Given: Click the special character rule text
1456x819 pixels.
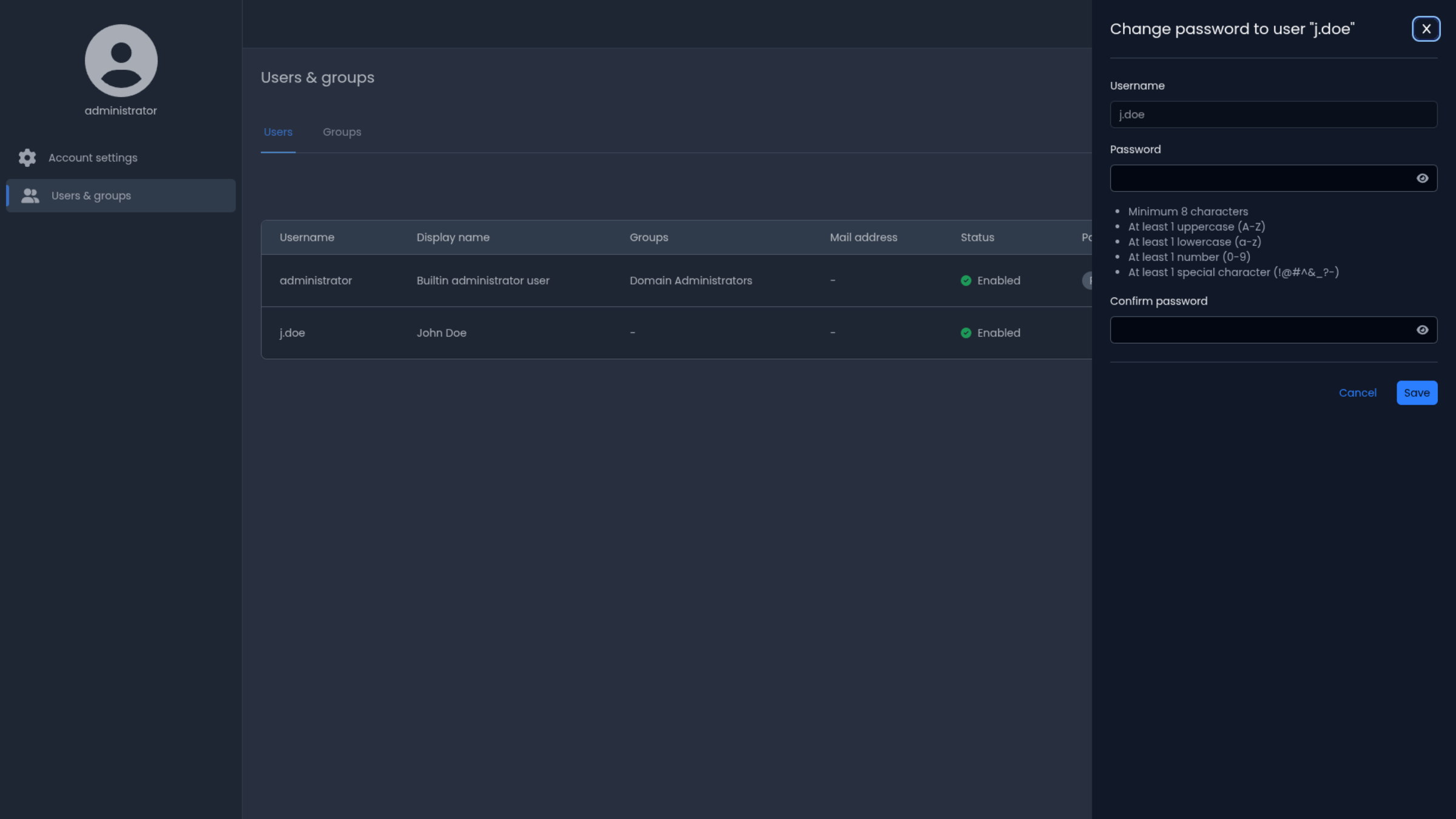Looking at the screenshot, I should point(1233,272).
